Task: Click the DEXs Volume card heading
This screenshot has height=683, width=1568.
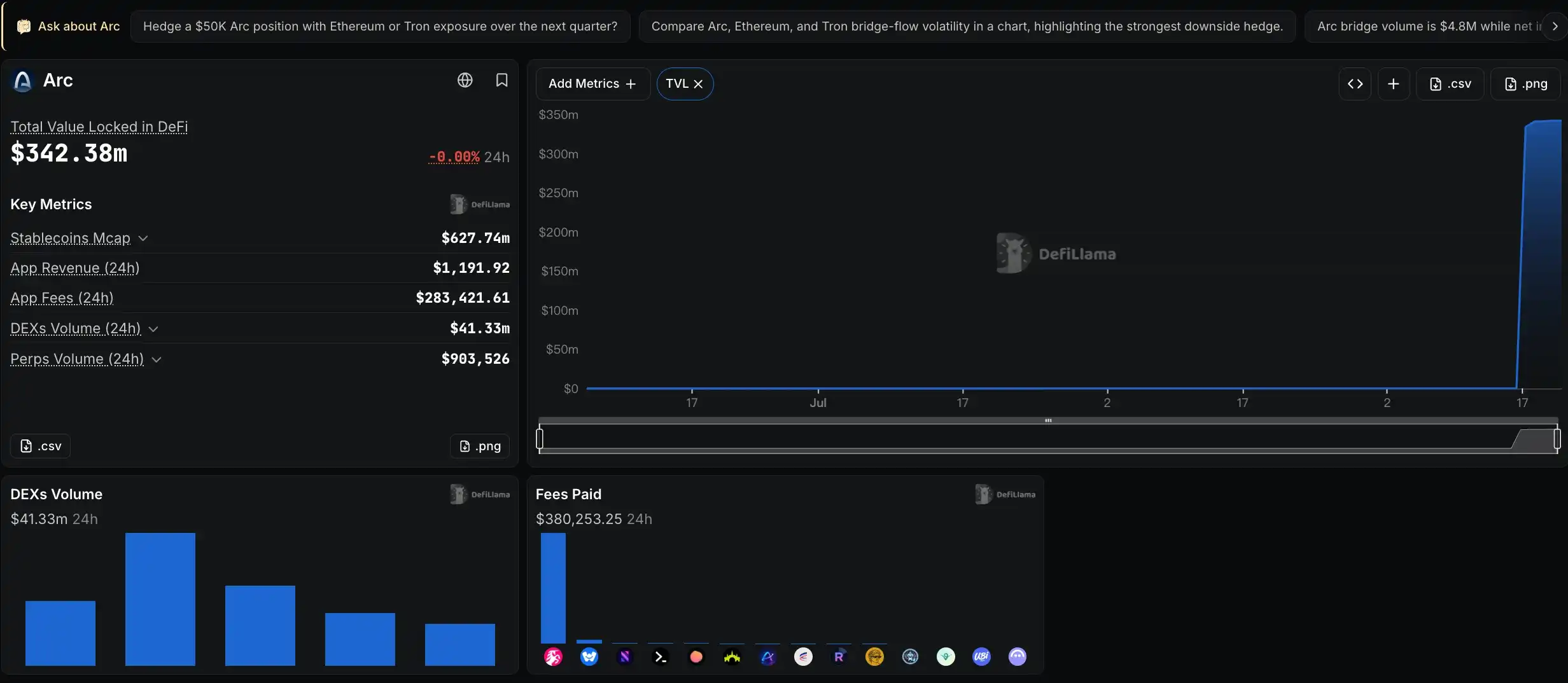Action: 56,494
